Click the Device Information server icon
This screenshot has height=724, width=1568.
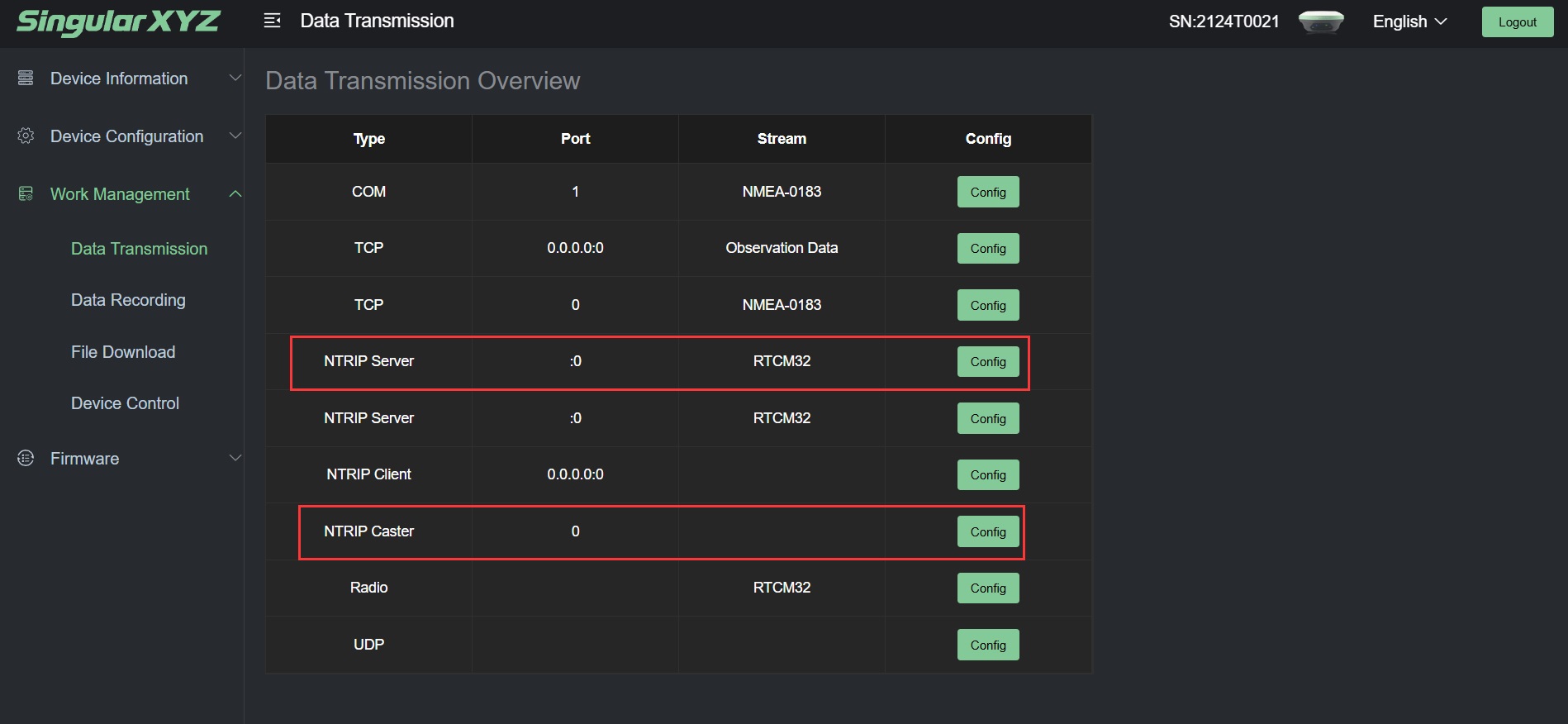pyautogui.click(x=26, y=78)
